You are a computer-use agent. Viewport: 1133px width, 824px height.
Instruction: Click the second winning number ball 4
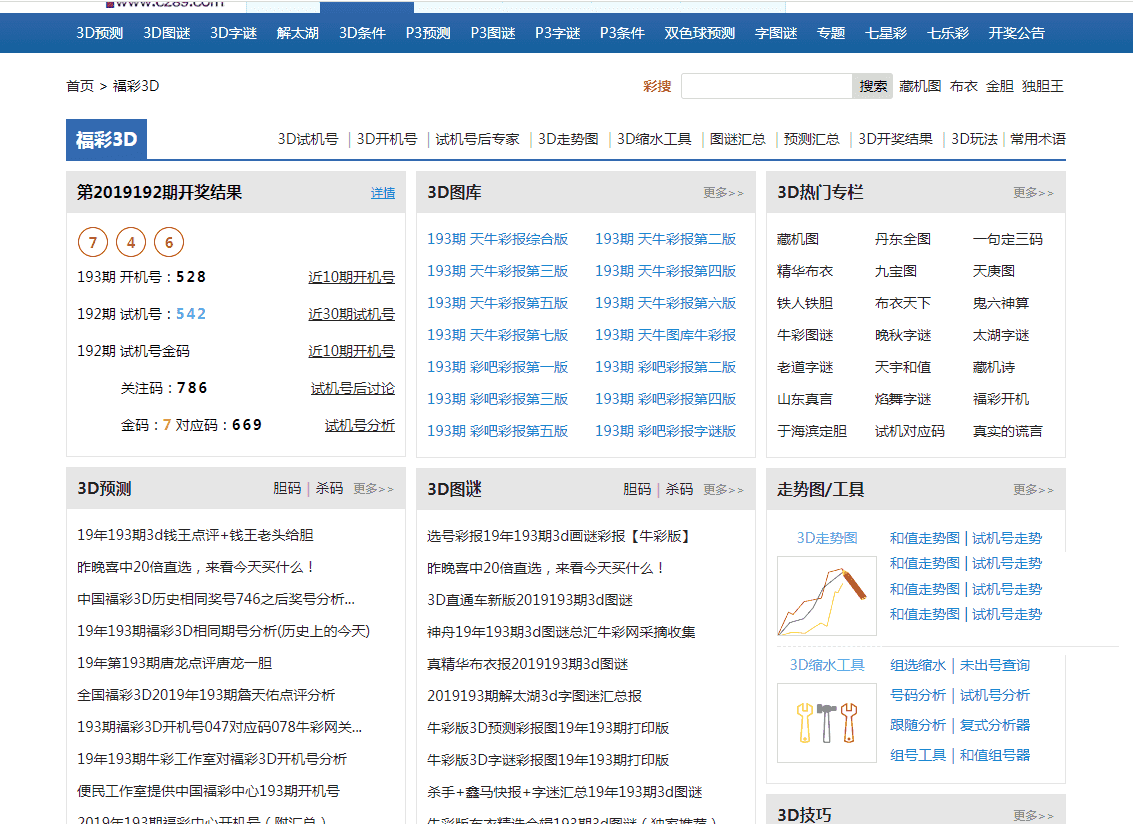(x=131, y=242)
